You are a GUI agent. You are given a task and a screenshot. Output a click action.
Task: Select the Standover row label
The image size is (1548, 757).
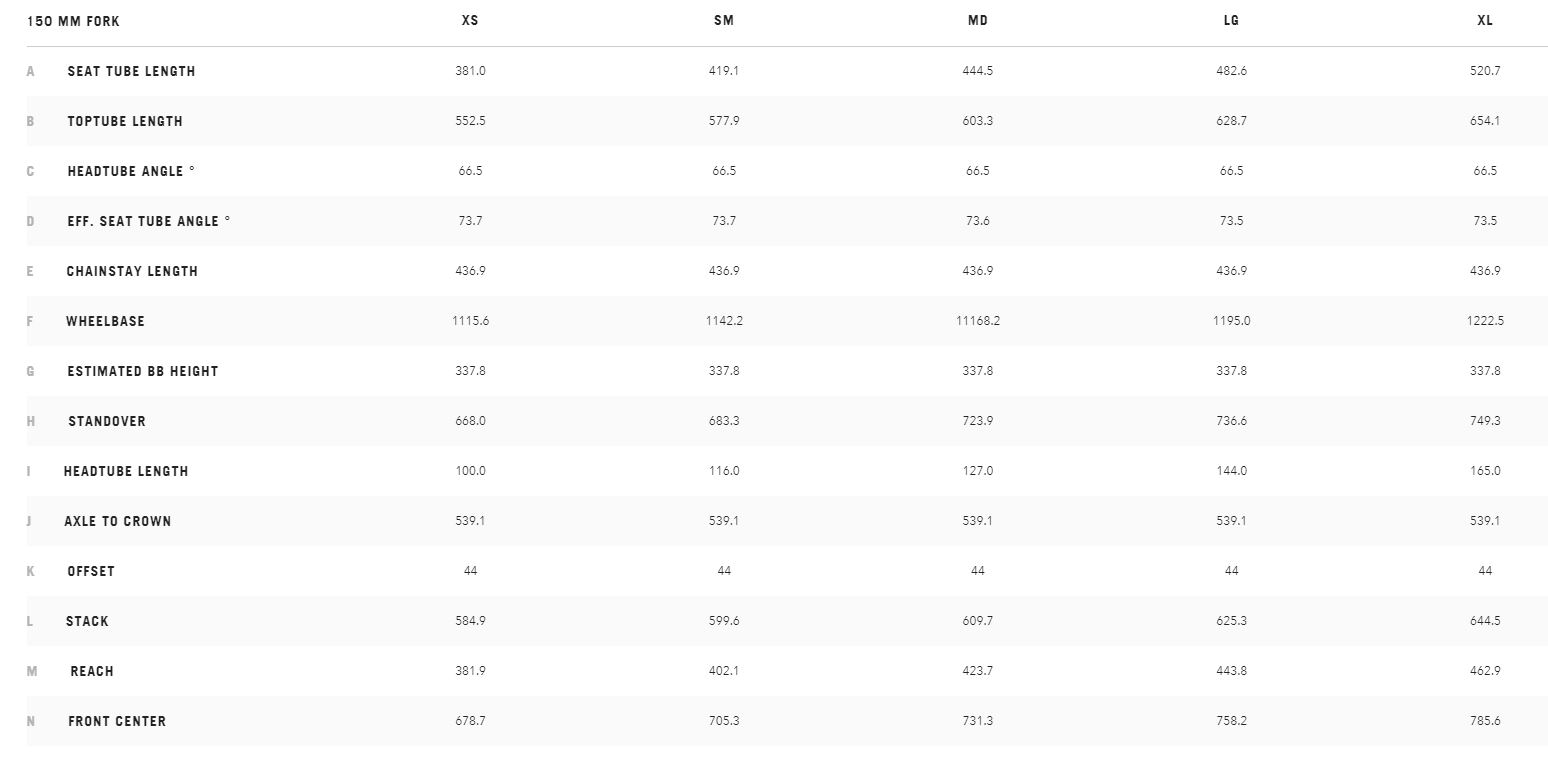[x=106, y=421]
